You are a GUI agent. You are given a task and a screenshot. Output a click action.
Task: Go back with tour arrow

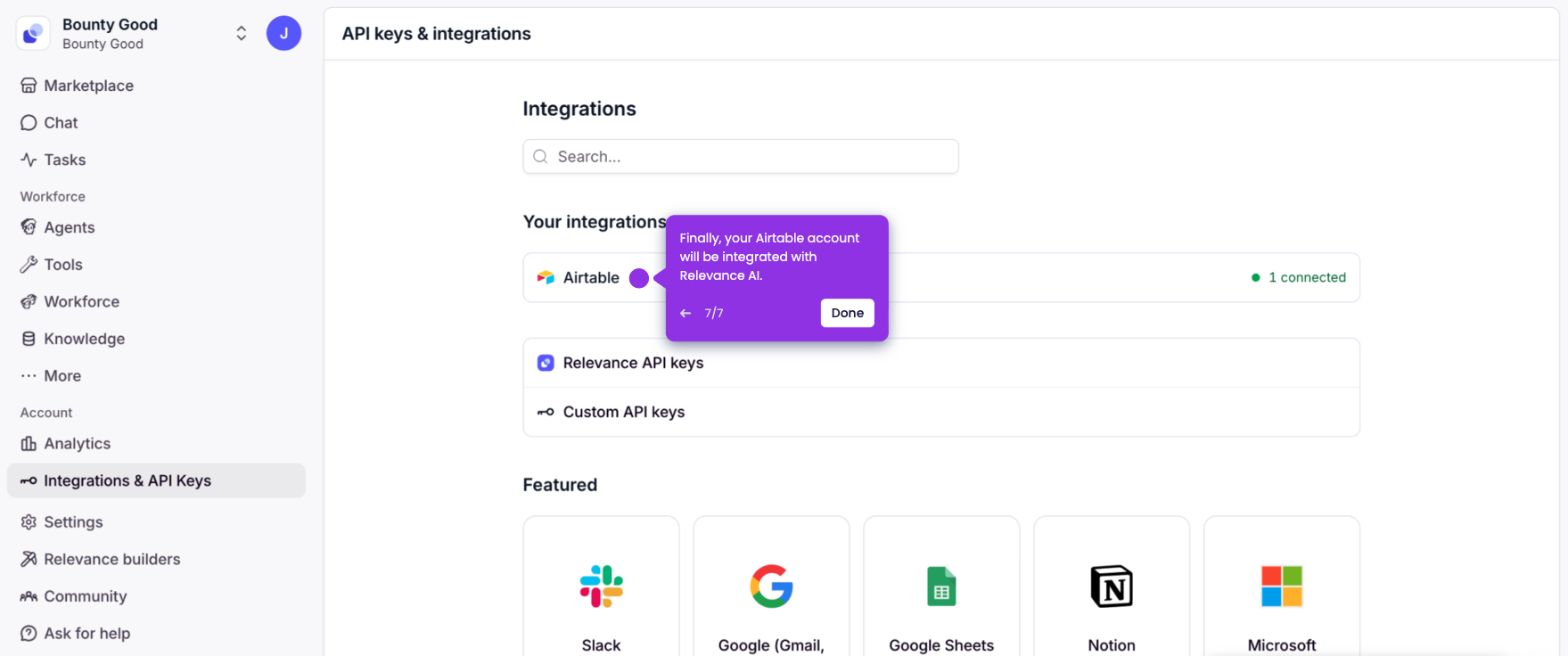point(685,313)
